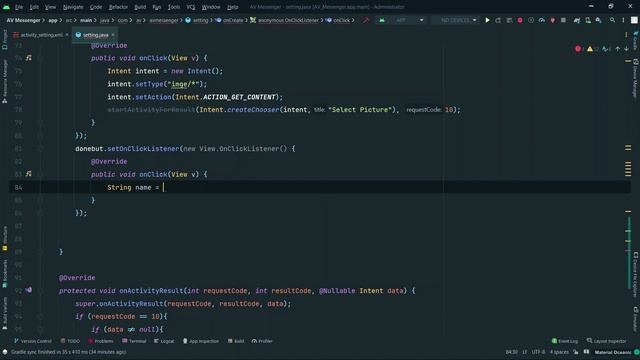Click the user account avatar icon top-right
This screenshot has width=640, height=360.
[x=634, y=20]
